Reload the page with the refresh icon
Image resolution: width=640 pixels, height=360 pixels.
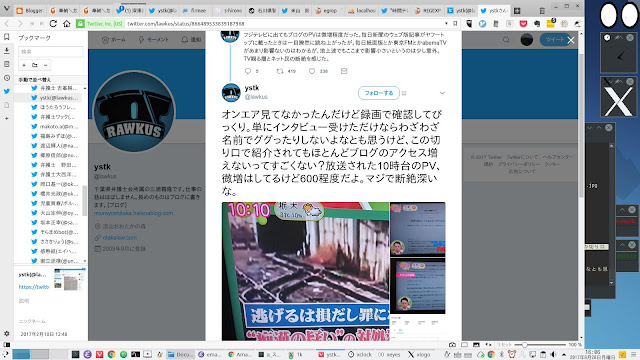pyautogui.click(x=53, y=24)
